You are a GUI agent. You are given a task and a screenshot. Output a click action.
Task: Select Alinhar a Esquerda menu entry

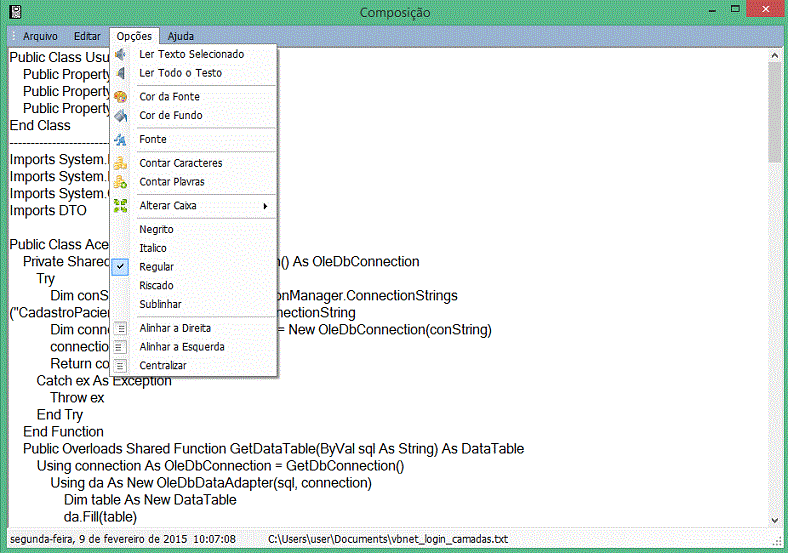point(181,347)
